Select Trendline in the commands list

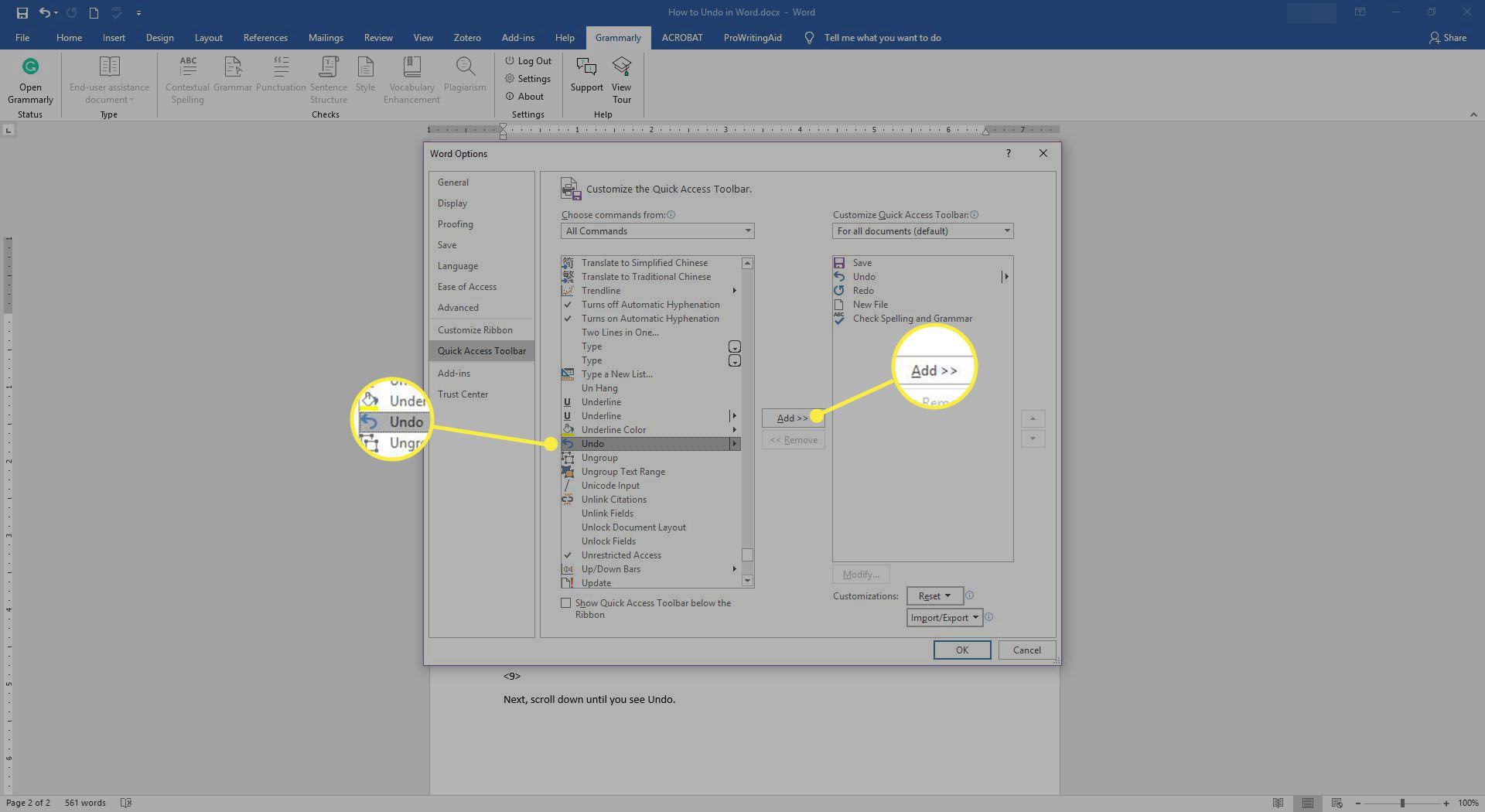(650, 290)
